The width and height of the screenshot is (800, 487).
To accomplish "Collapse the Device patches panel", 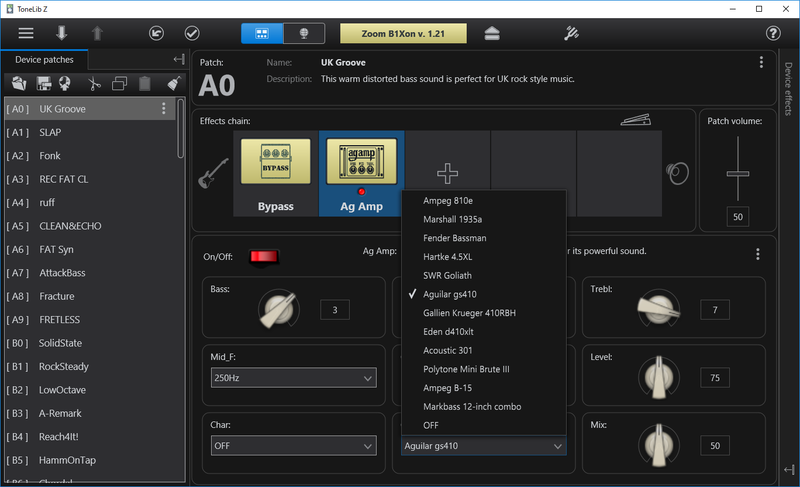I will pyautogui.click(x=179, y=60).
